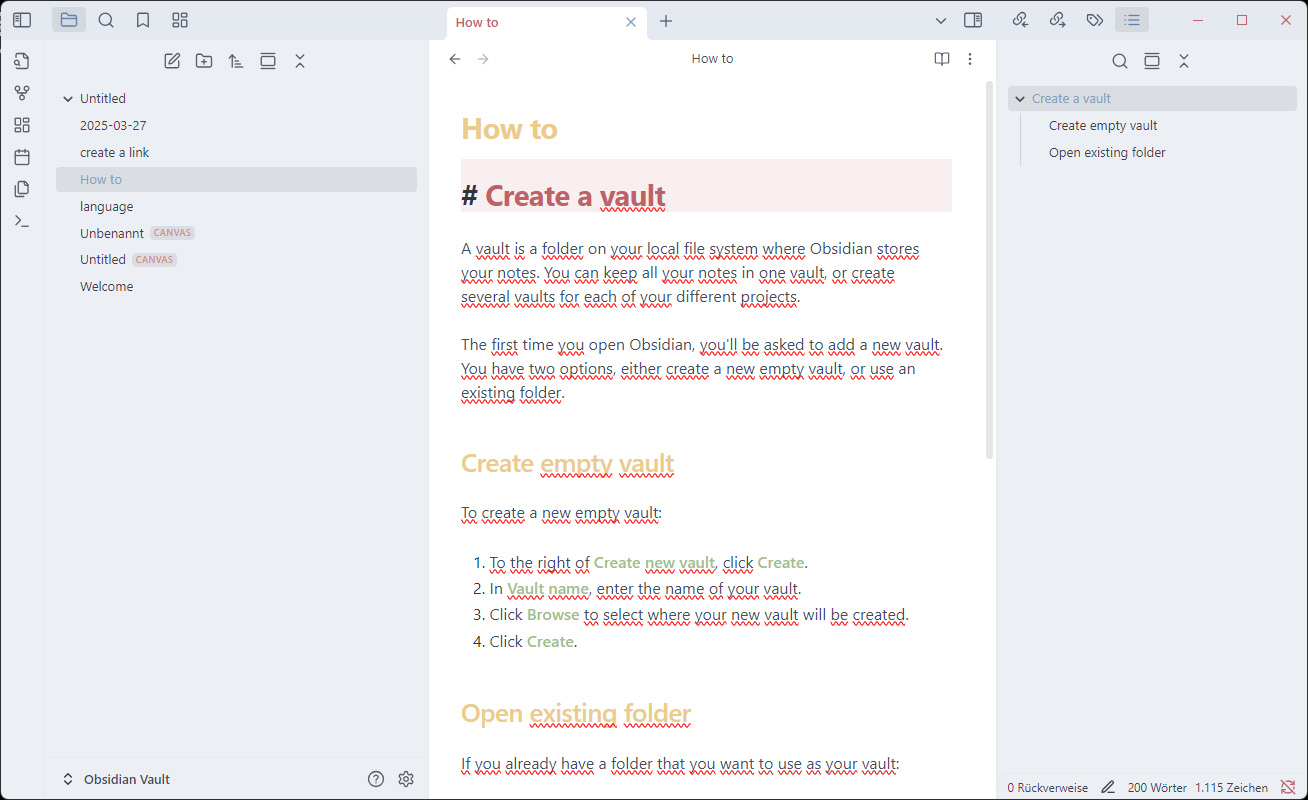Jump to Open existing folder in outline
The height and width of the screenshot is (800, 1308).
[x=1107, y=153]
